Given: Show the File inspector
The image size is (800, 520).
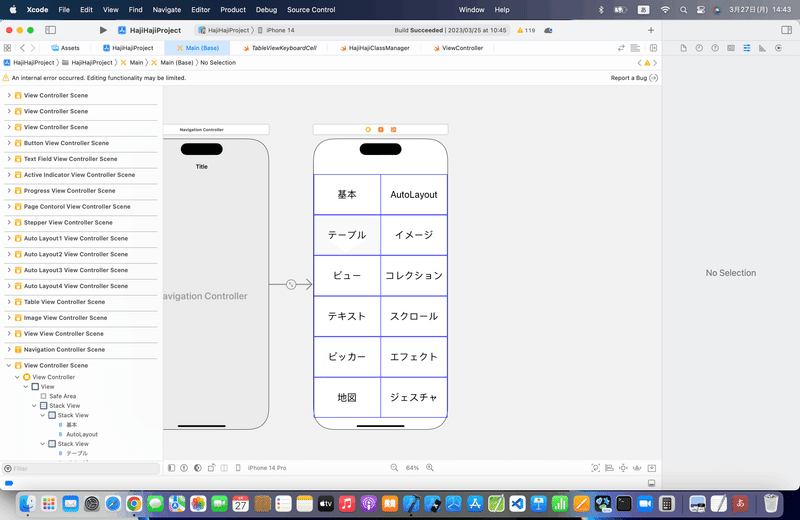Looking at the screenshot, I should (x=683, y=48).
